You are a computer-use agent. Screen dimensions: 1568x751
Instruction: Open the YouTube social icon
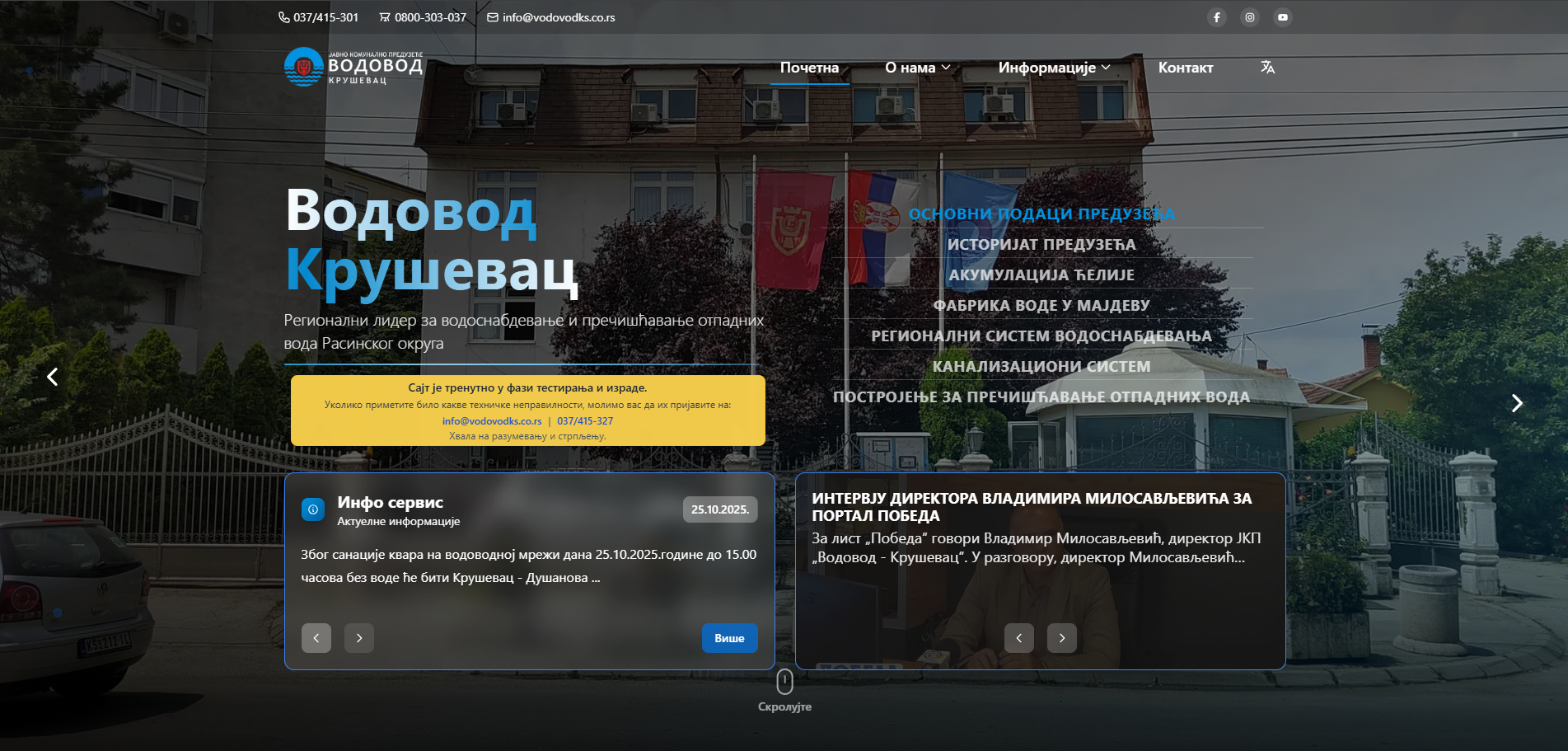tap(1282, 17)
